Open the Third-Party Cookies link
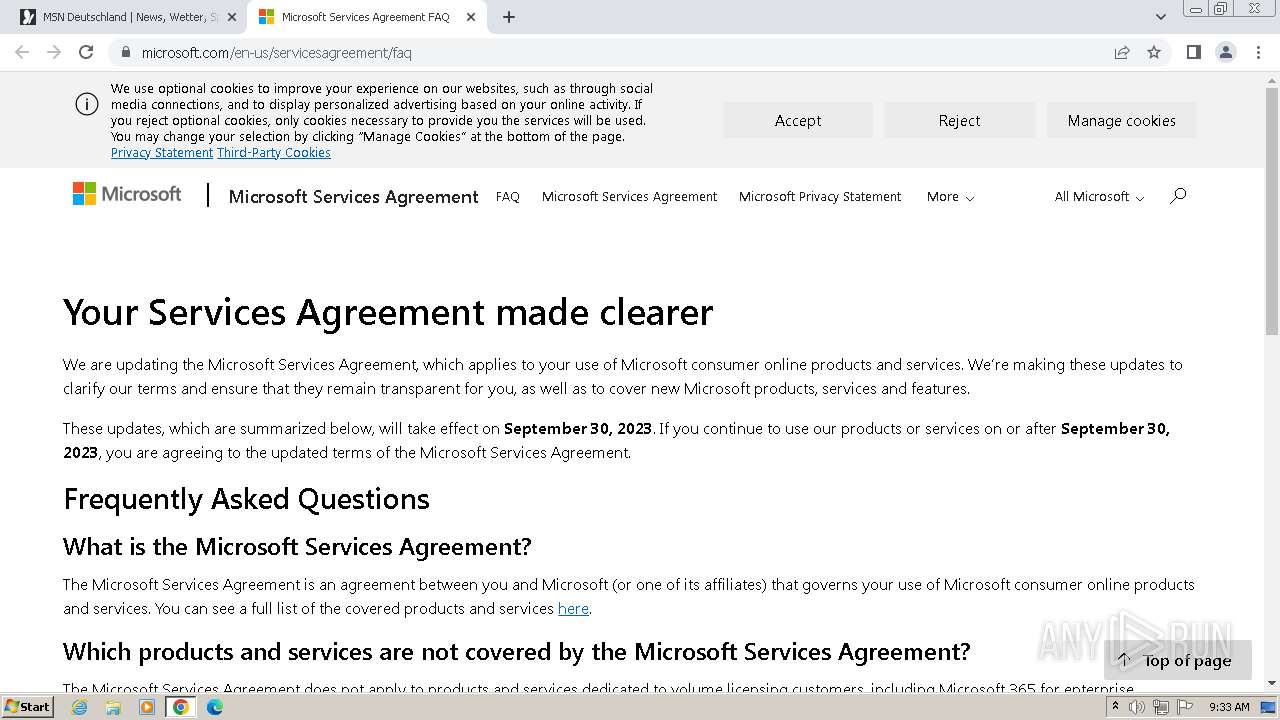Viewport: 1280px width, 720px height. (x=274, y=153)
